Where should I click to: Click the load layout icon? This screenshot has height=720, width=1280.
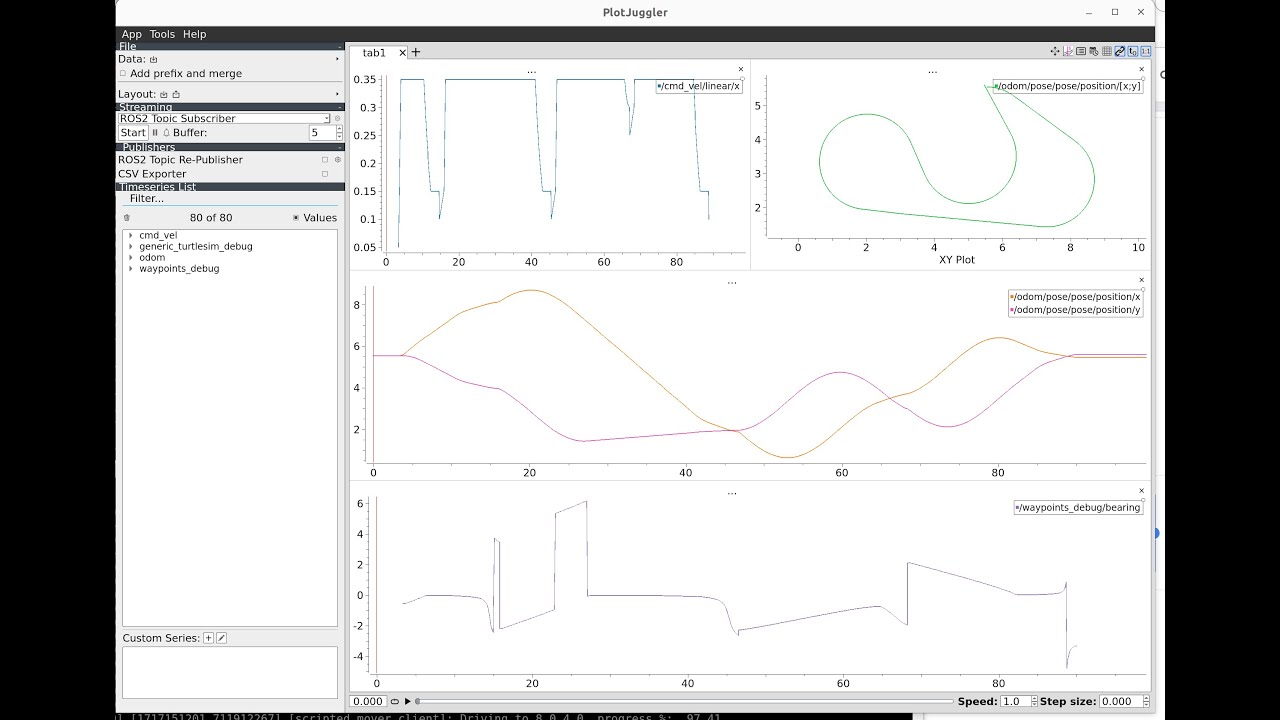[163, 94]
